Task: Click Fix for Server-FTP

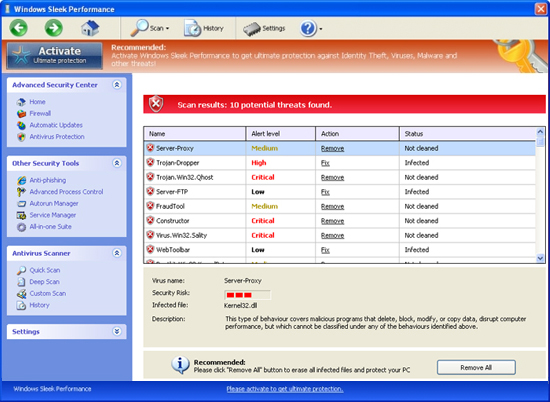Action: [x=325, y=192]
